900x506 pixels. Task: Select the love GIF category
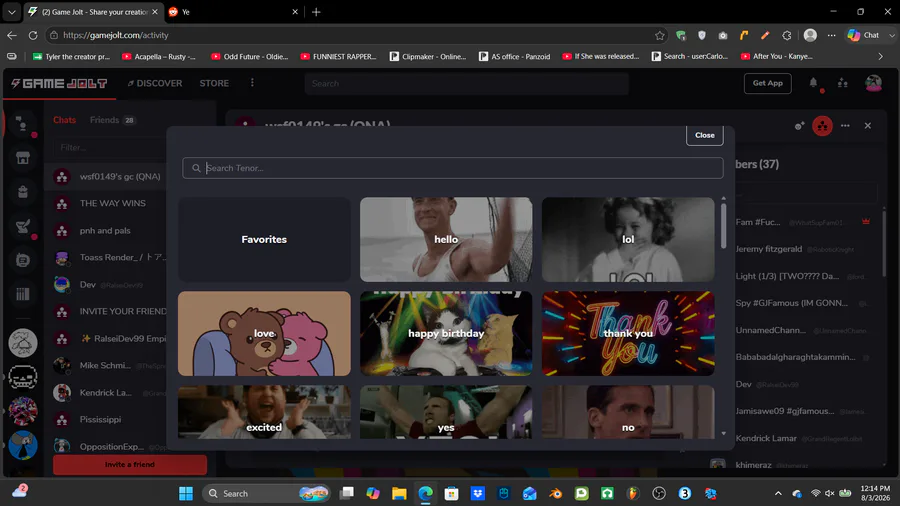[x=264, y=333]
